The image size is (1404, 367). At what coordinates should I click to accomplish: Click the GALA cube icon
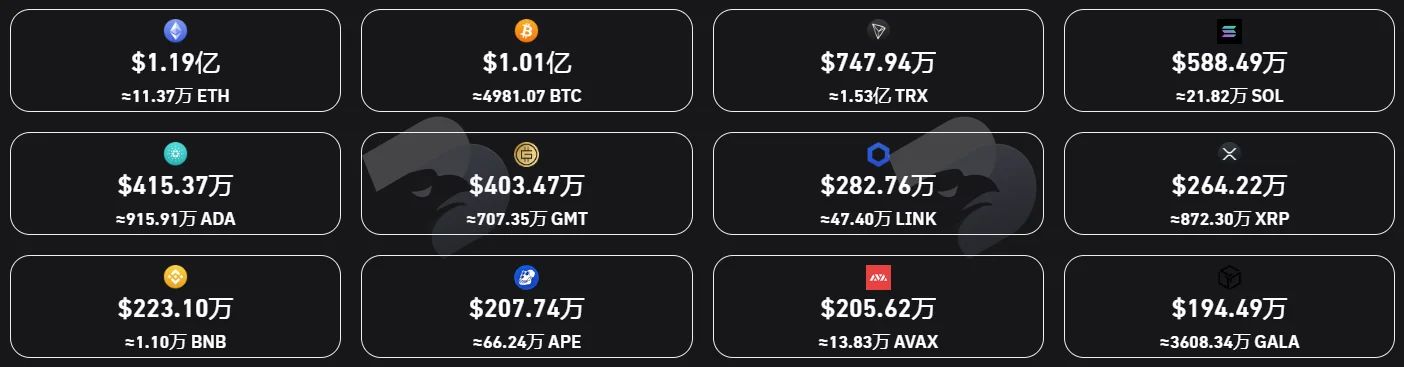(x=1229, y=277)
